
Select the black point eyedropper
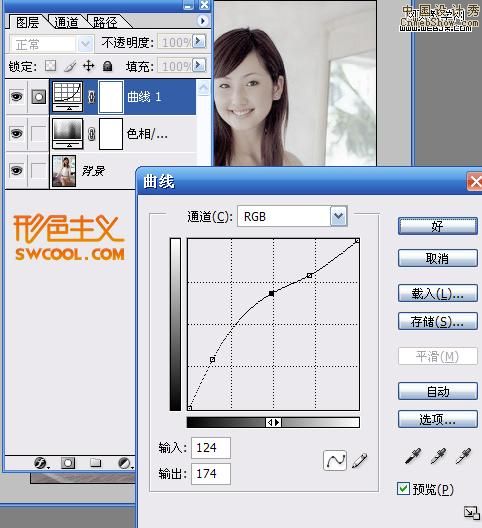413,457
